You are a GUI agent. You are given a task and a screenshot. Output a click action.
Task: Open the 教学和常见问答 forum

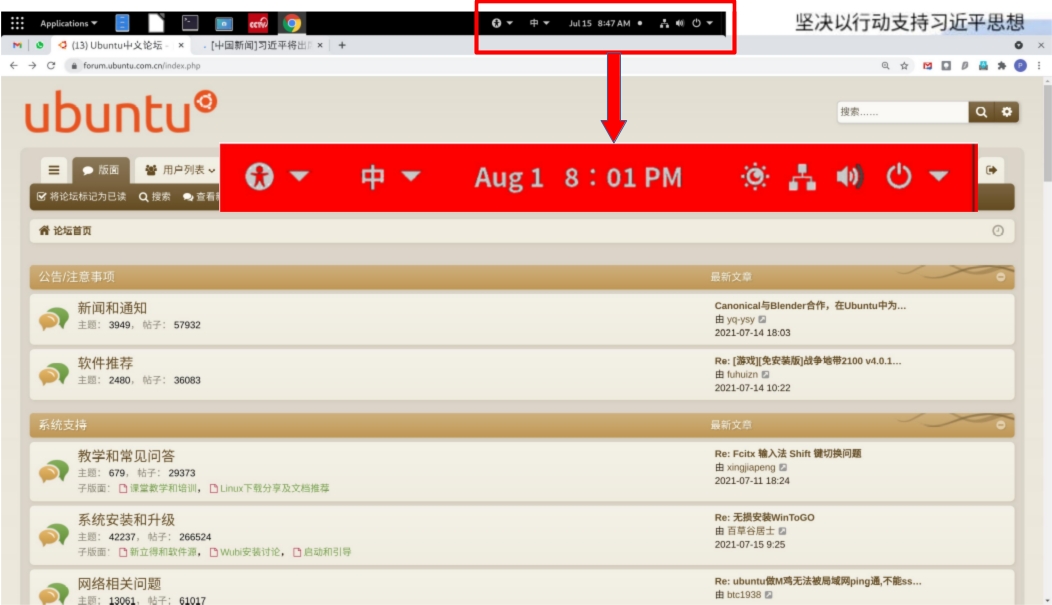(x=126, y=456)
